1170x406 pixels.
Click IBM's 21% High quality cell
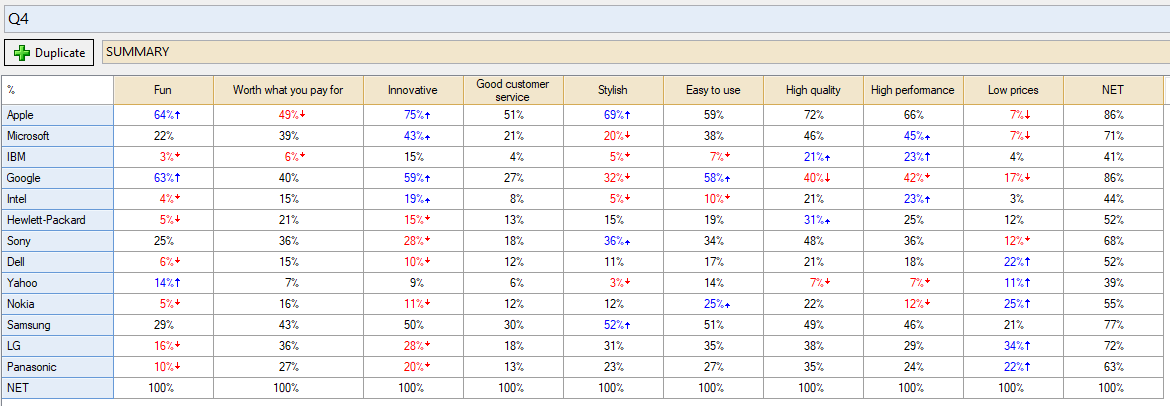(813, 157)
